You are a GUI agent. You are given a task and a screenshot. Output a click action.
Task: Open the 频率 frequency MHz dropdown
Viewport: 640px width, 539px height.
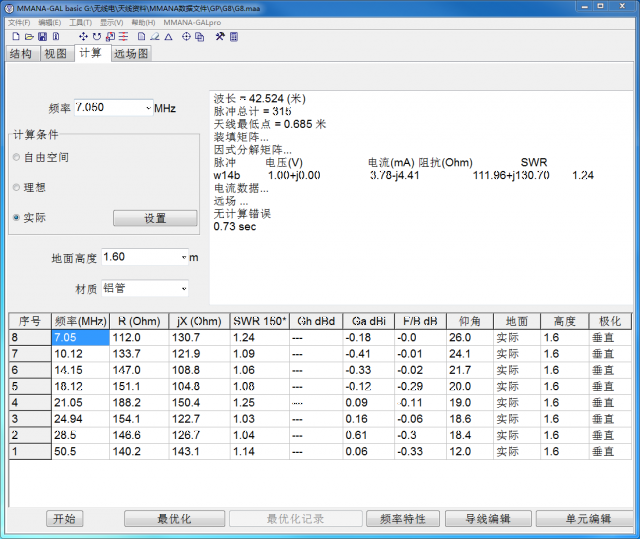tap(148, 108)
